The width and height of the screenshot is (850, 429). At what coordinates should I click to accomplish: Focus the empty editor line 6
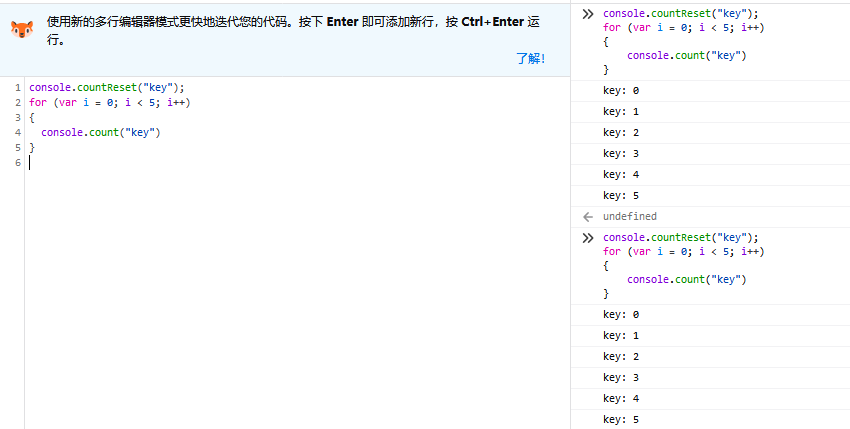[297, 163]
